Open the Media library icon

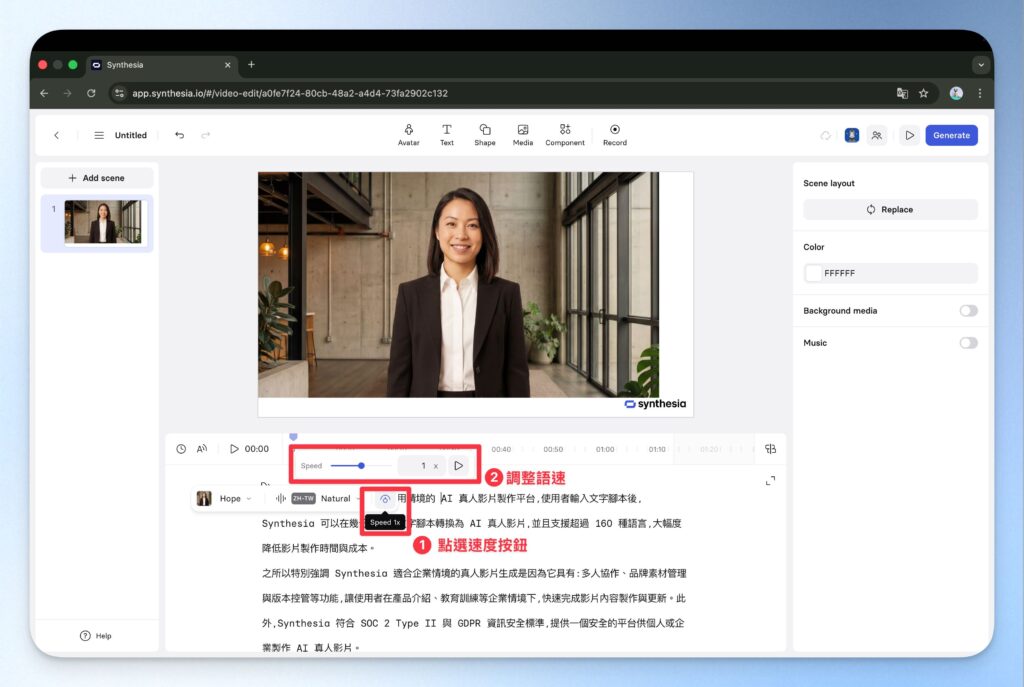tap(523, 135)
